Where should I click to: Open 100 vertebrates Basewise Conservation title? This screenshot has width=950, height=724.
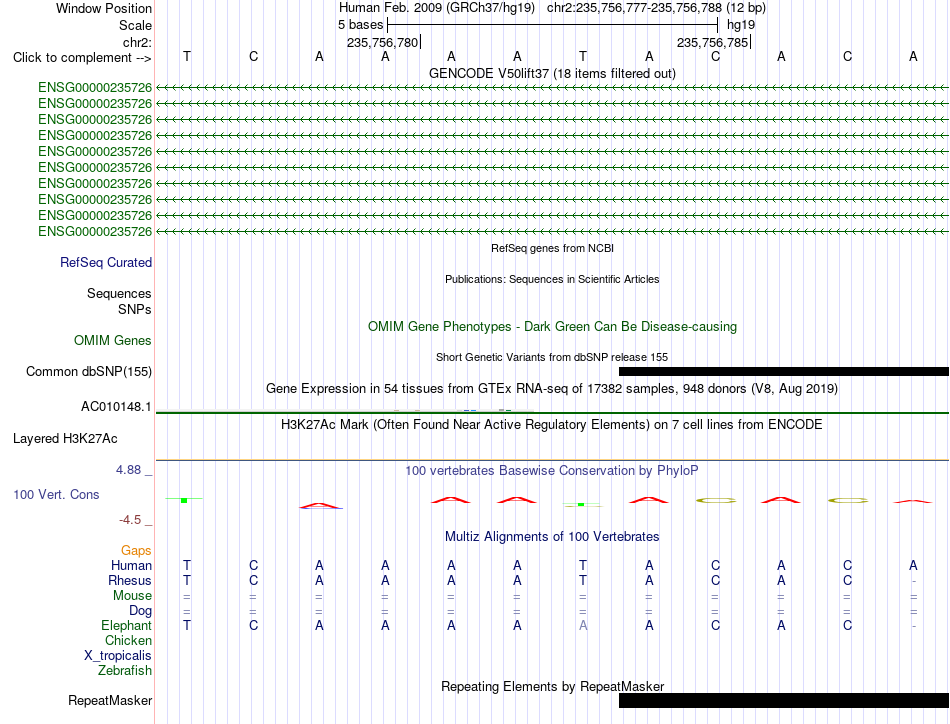pyautogui.click(x=552, y=471)
